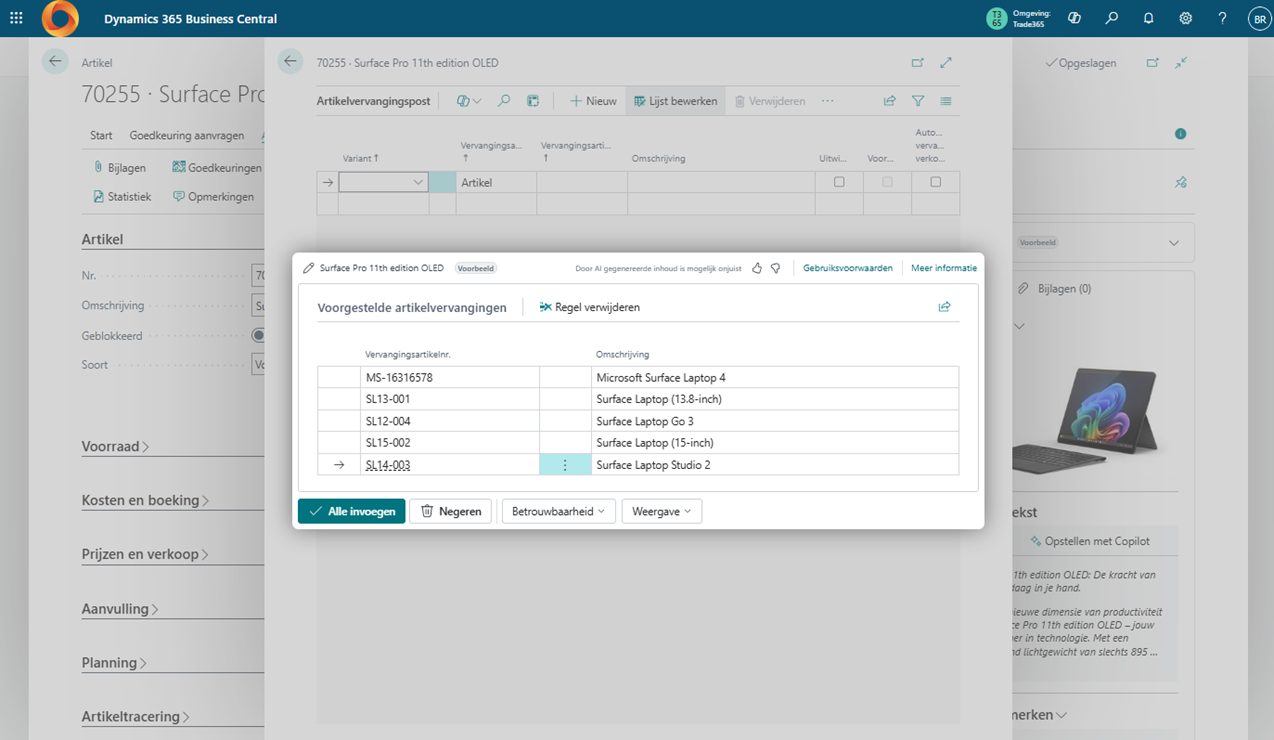
Task: Expand the Weergave dropdown
Action: click(661, 511)
